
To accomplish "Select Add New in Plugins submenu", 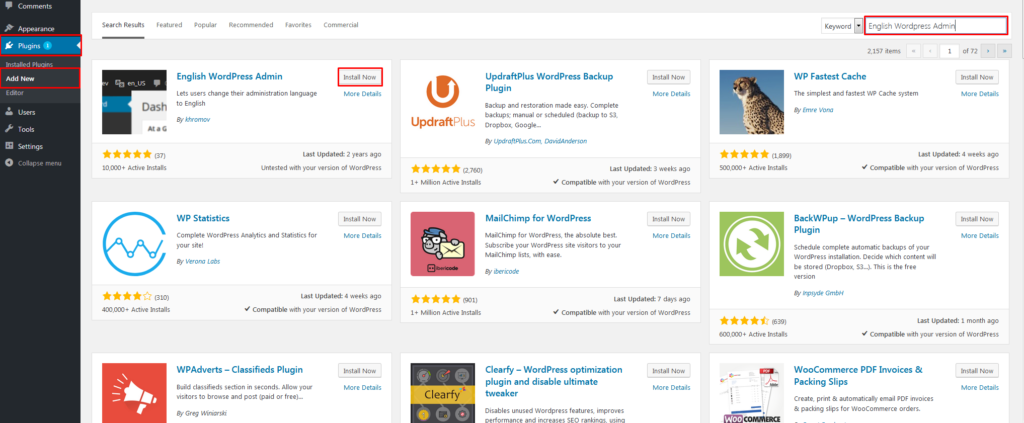I will tap(20, 78).
